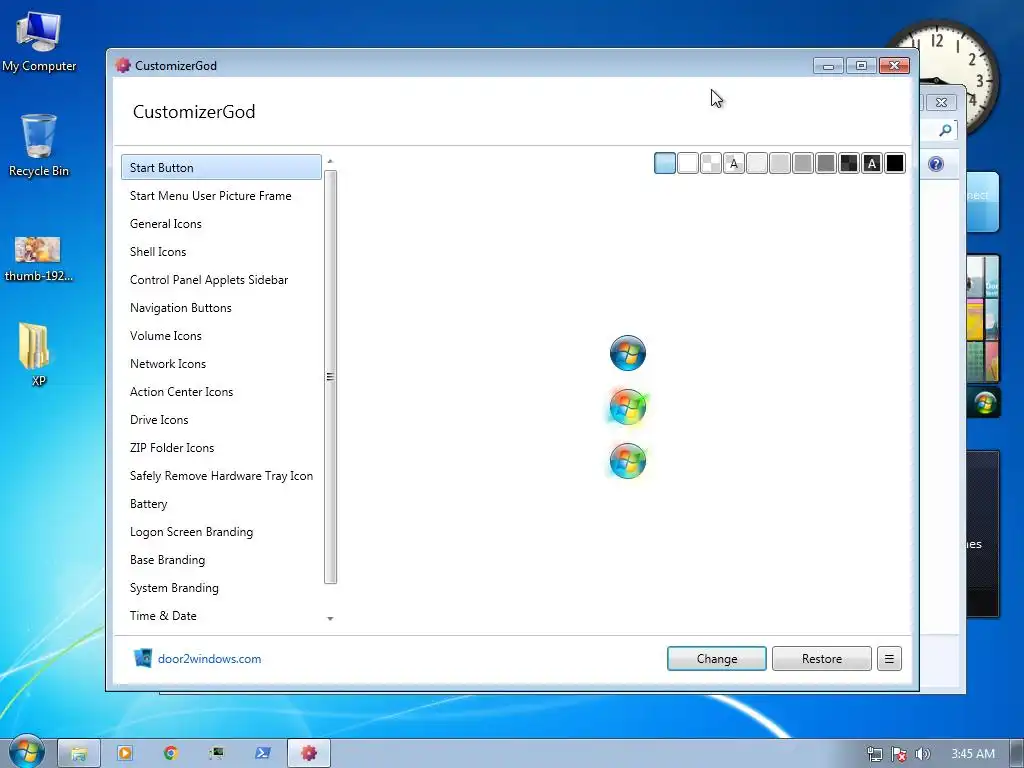This screenshot has height=768, width=1024.
Task: Select Logon Screen Branding
Action: pyautogui.click(x=221, y=532)
